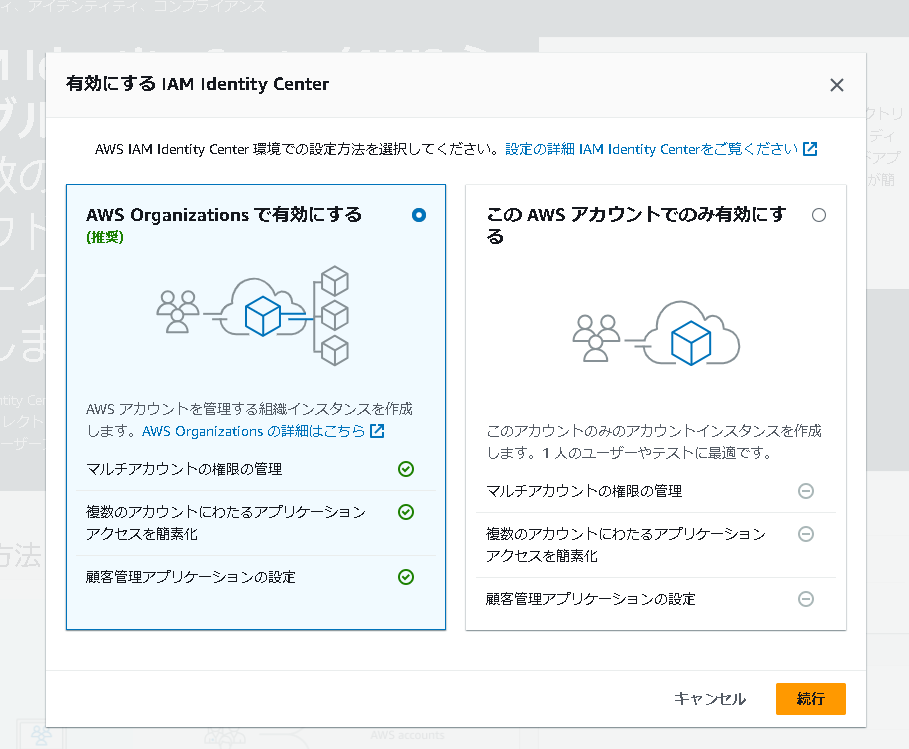The height and width of the screenshot is (749, 909).
Task: Click 顧客管理アプリケーションの設定 row in account-only card
Action: point(656,599)
